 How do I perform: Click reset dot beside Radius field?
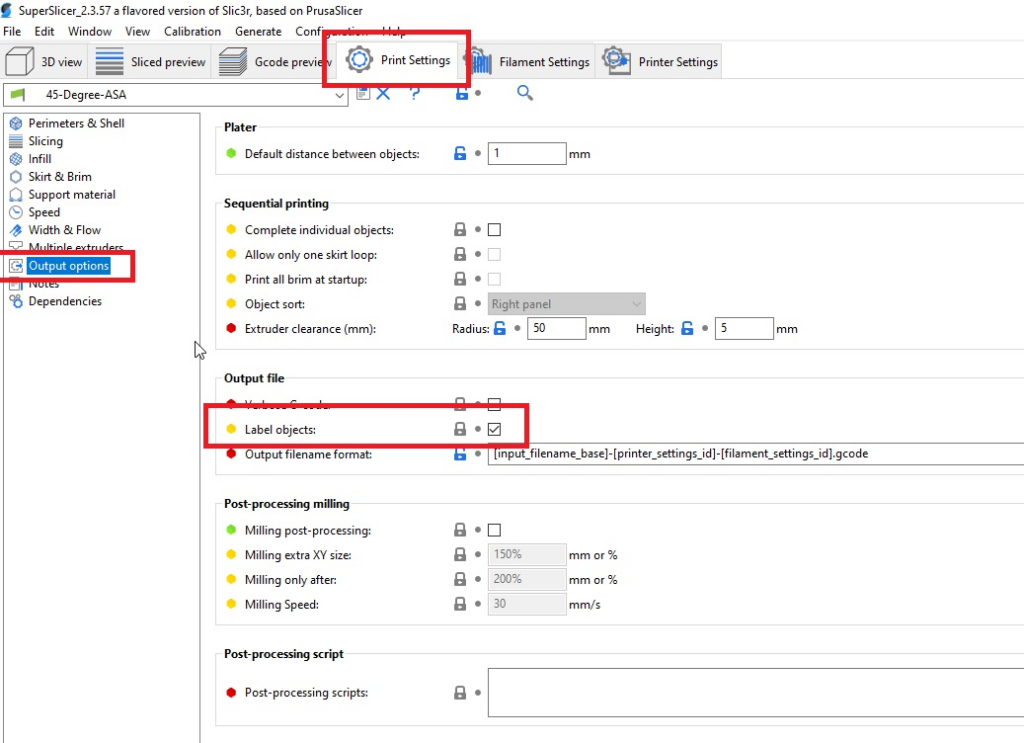[x=517, y=328]
